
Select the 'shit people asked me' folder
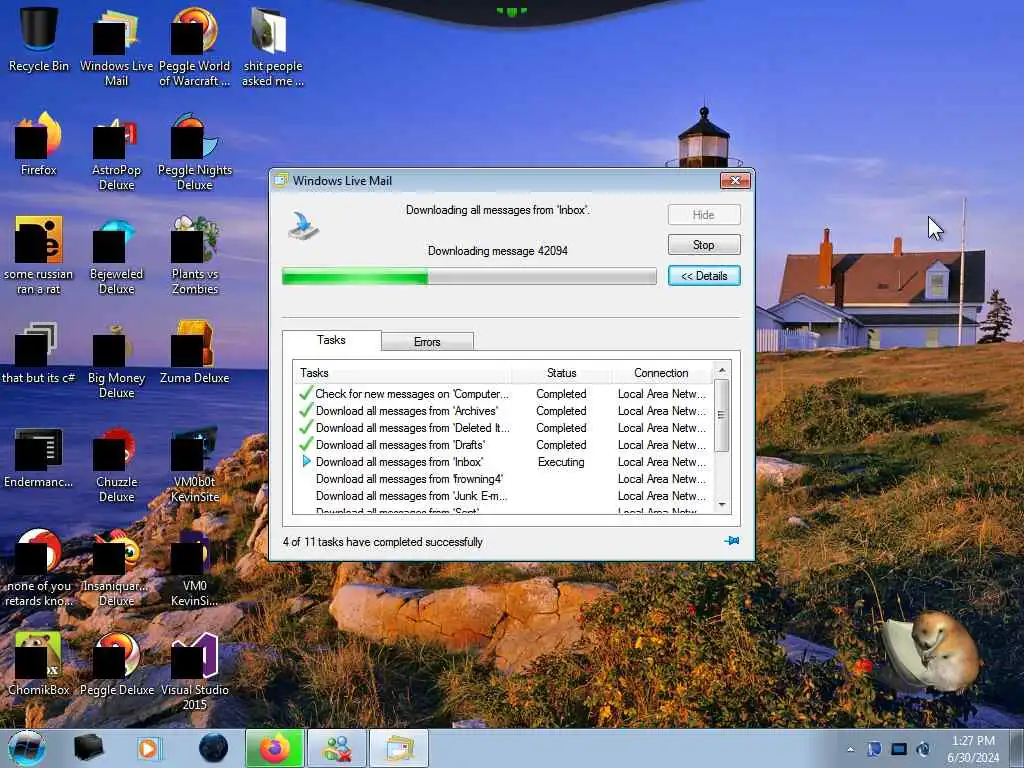click(272, 46)
